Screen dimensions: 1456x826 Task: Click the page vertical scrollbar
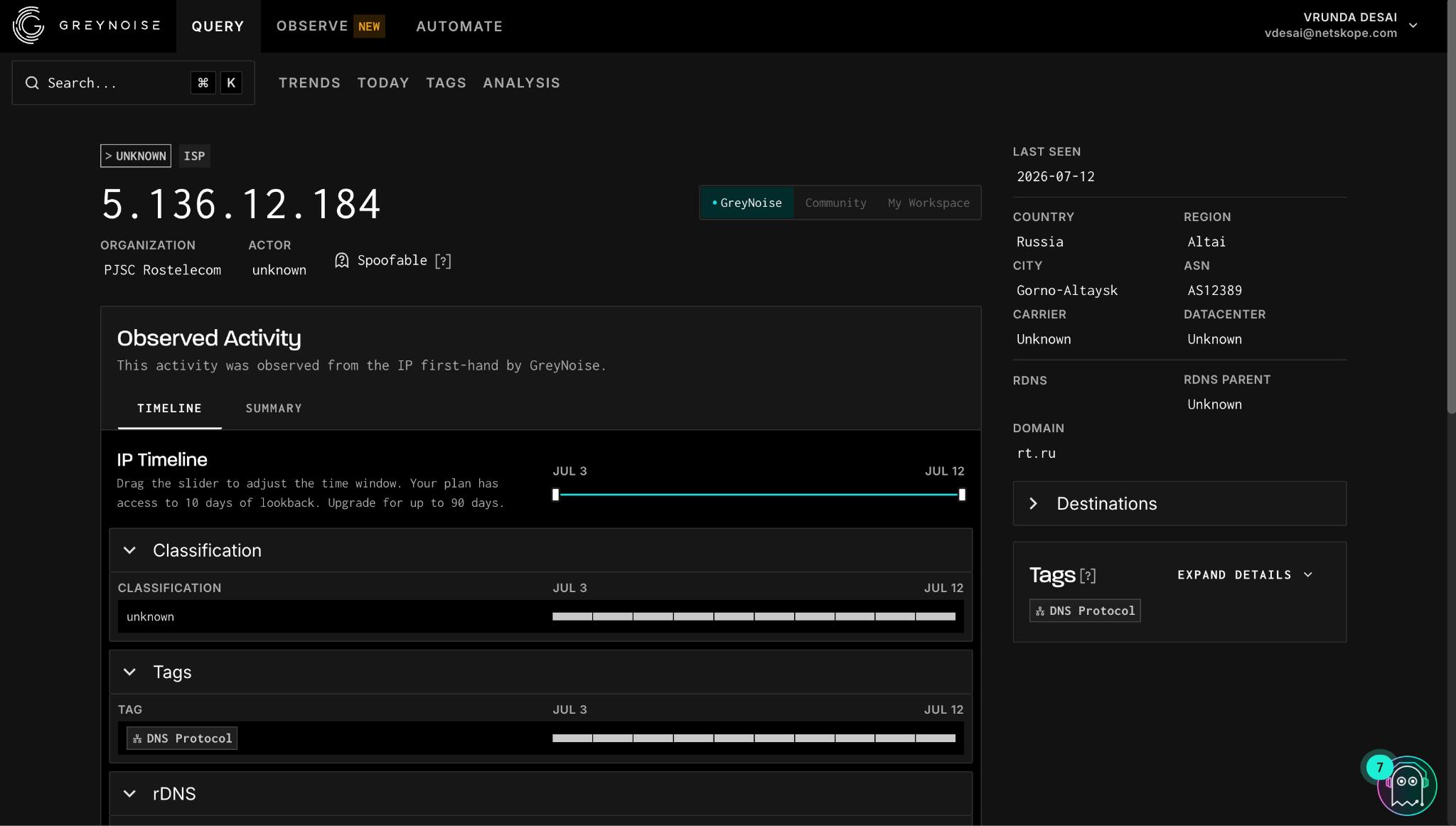tap(1451, 206)
